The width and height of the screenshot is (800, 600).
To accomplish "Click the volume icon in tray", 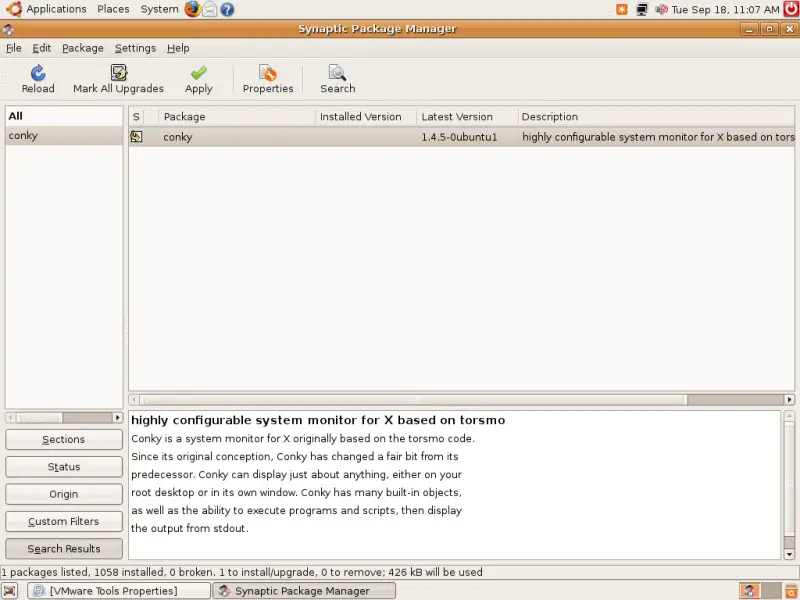I will click(x=661, y=9).
